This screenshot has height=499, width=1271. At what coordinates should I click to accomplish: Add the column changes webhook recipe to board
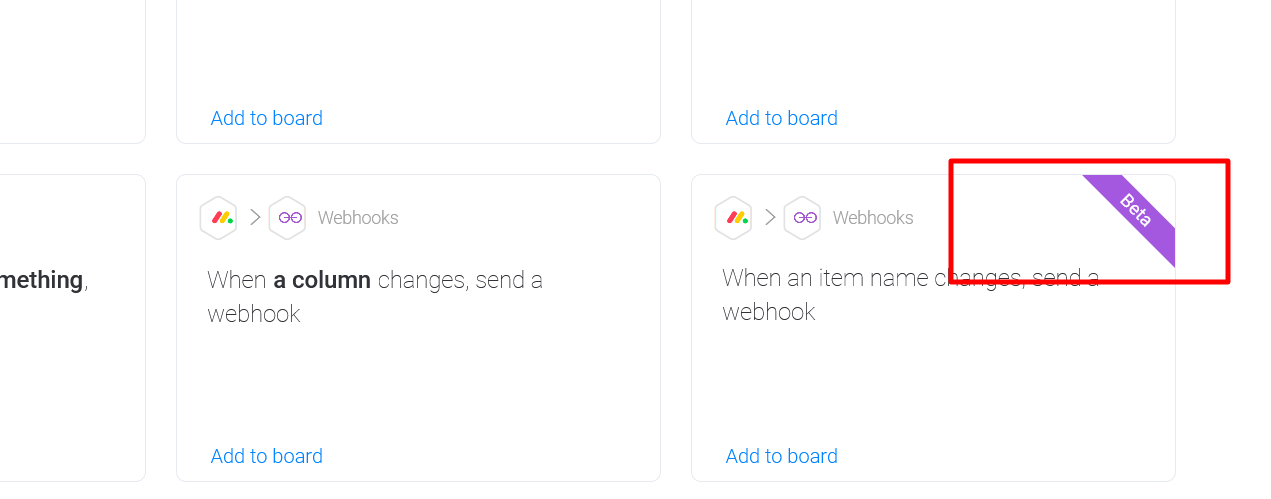(x=266, y=456)
